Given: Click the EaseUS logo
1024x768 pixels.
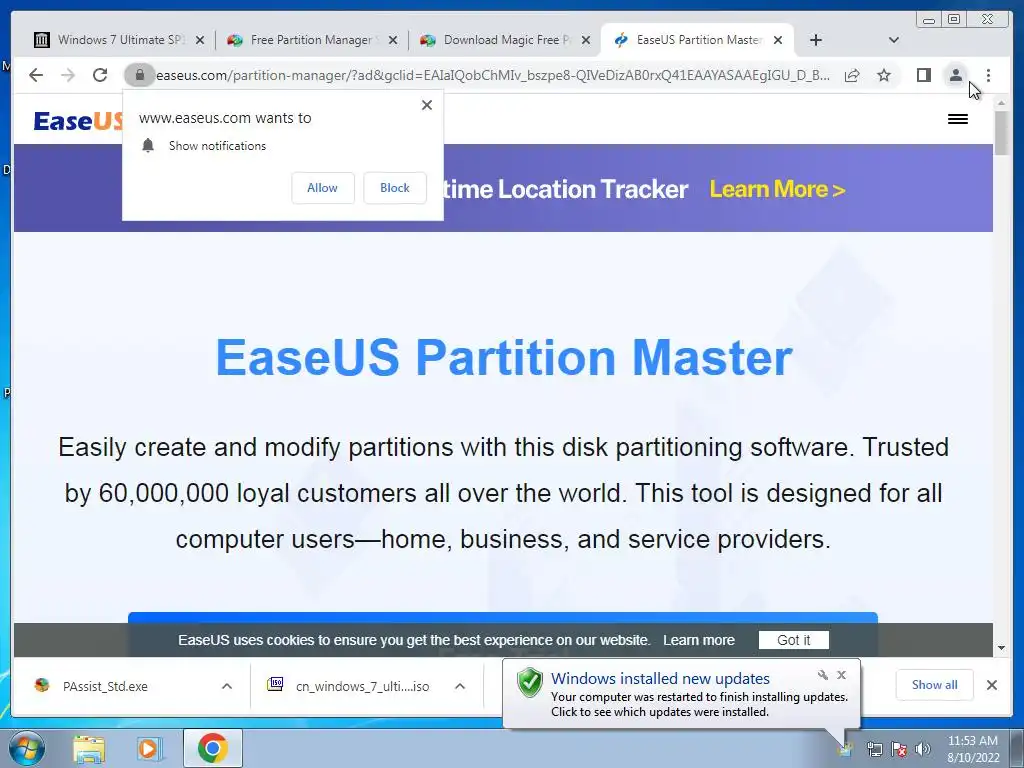Looking at the screenshot, I should click(78, 121).
